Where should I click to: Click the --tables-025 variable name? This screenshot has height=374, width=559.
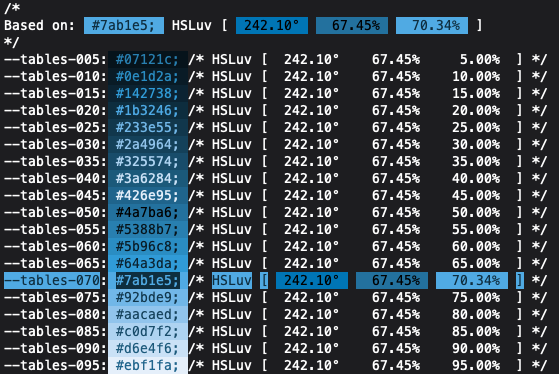[52, 128]
